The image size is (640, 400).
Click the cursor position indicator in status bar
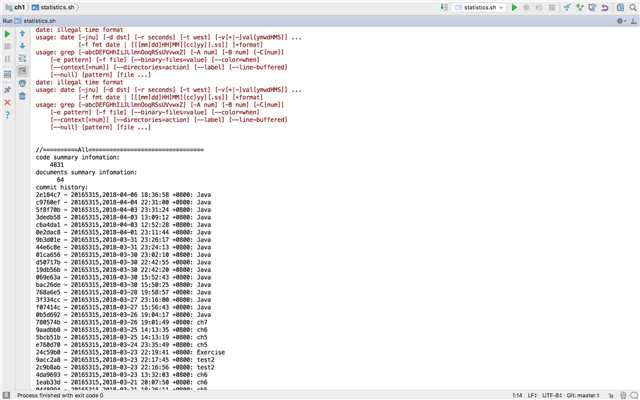click(x=518, y=395)
